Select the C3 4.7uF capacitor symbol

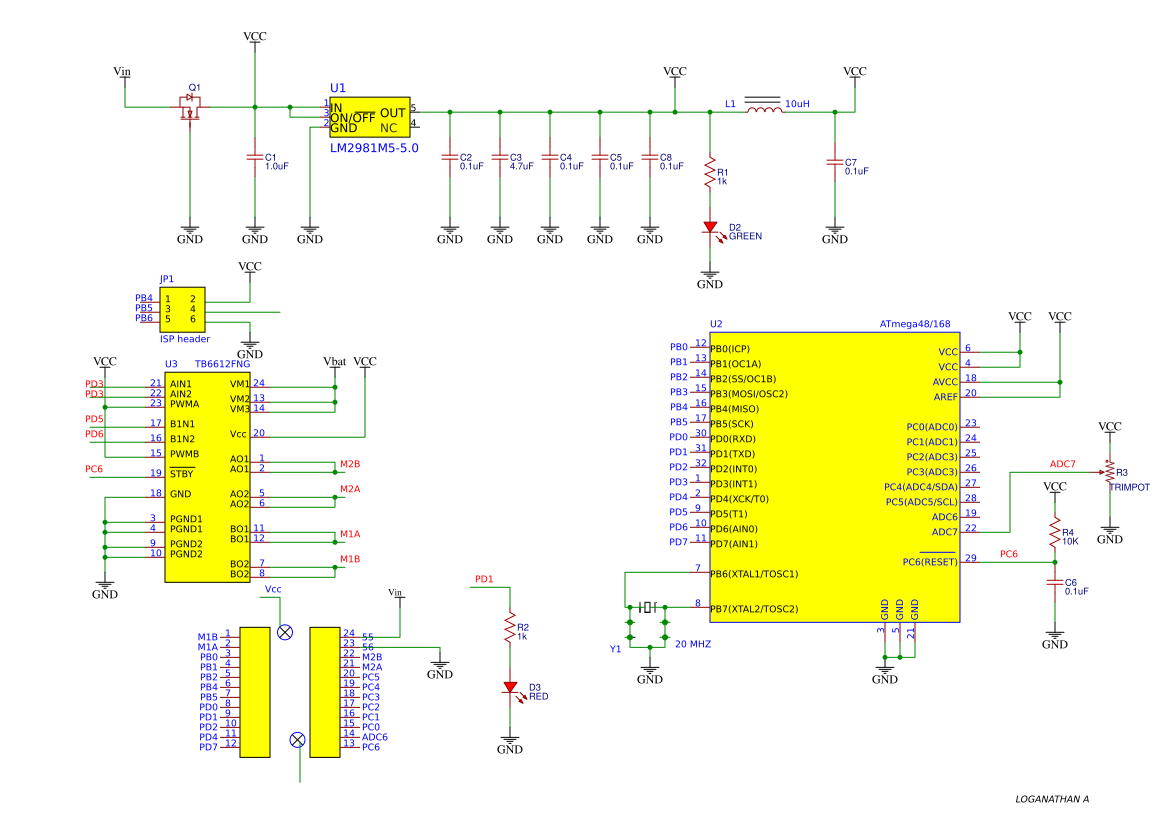[x=500, y=157]
